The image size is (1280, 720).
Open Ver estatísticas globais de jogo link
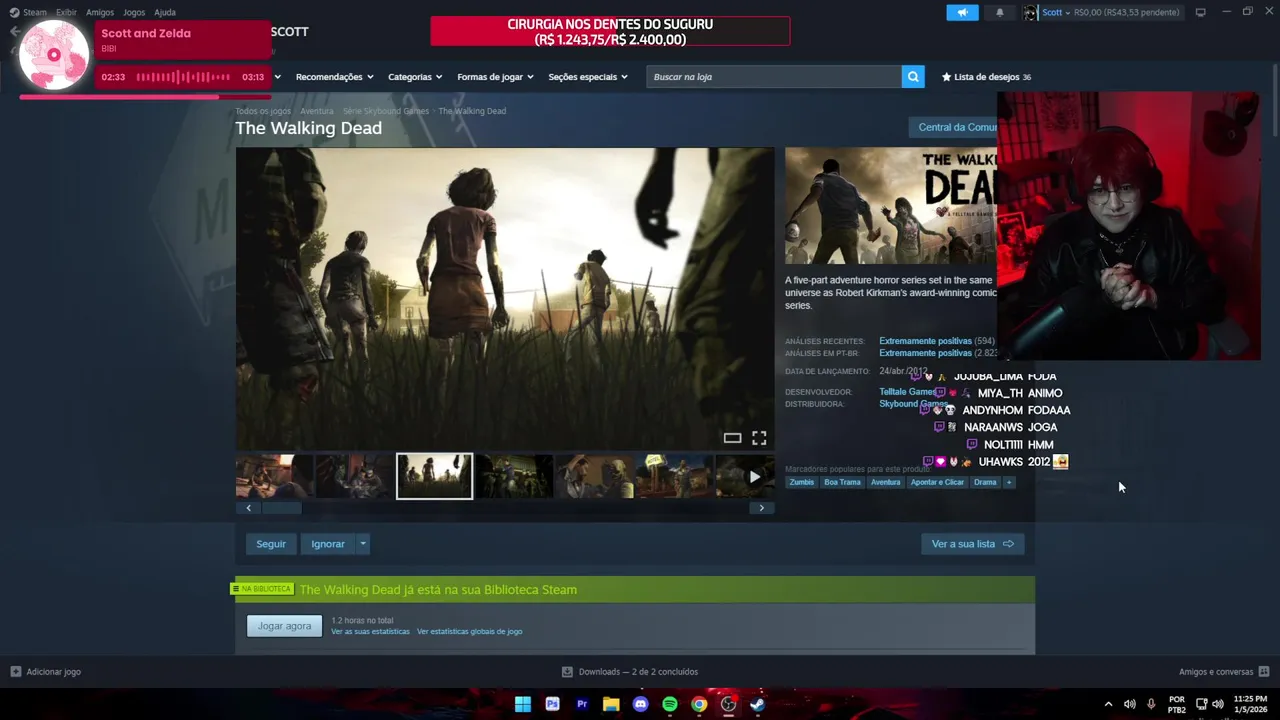pos(469,632)
